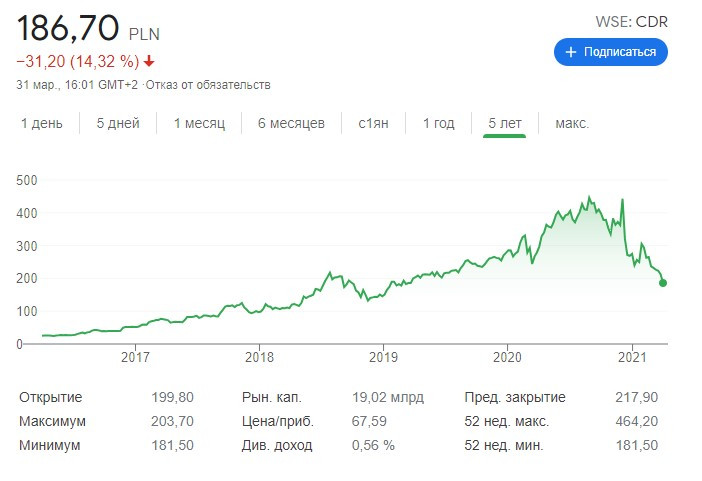Select the с1ян year-to-date tab
The height and width of the screenshot is (481, 702).
373,123
